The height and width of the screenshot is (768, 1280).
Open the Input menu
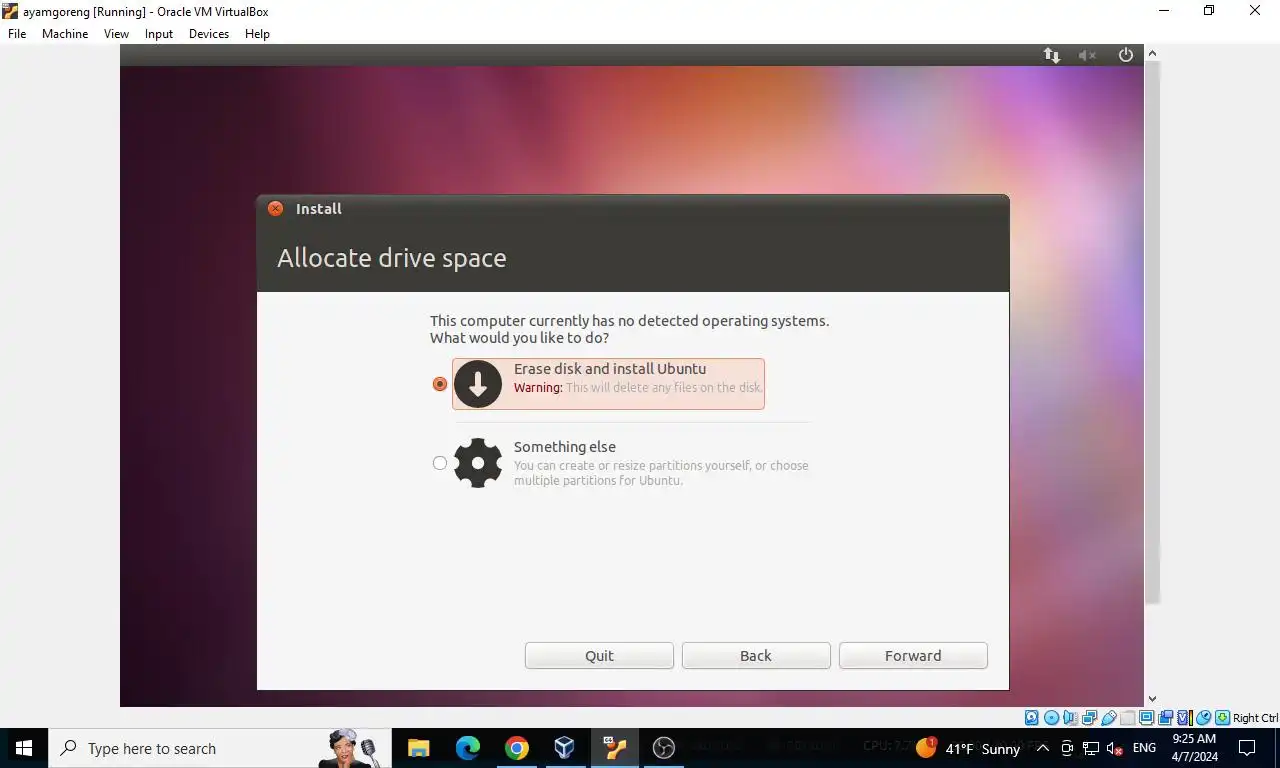coord(159,34)
